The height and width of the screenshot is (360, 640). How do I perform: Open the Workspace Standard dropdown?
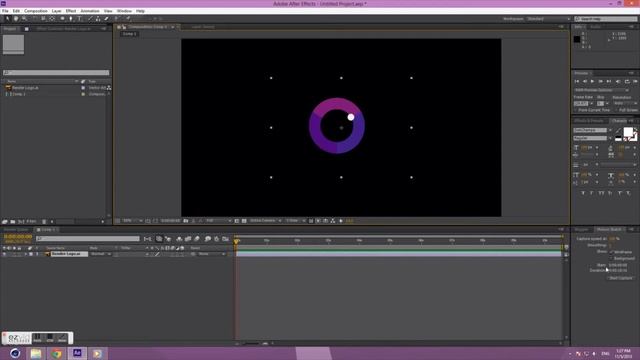point(549,19)
